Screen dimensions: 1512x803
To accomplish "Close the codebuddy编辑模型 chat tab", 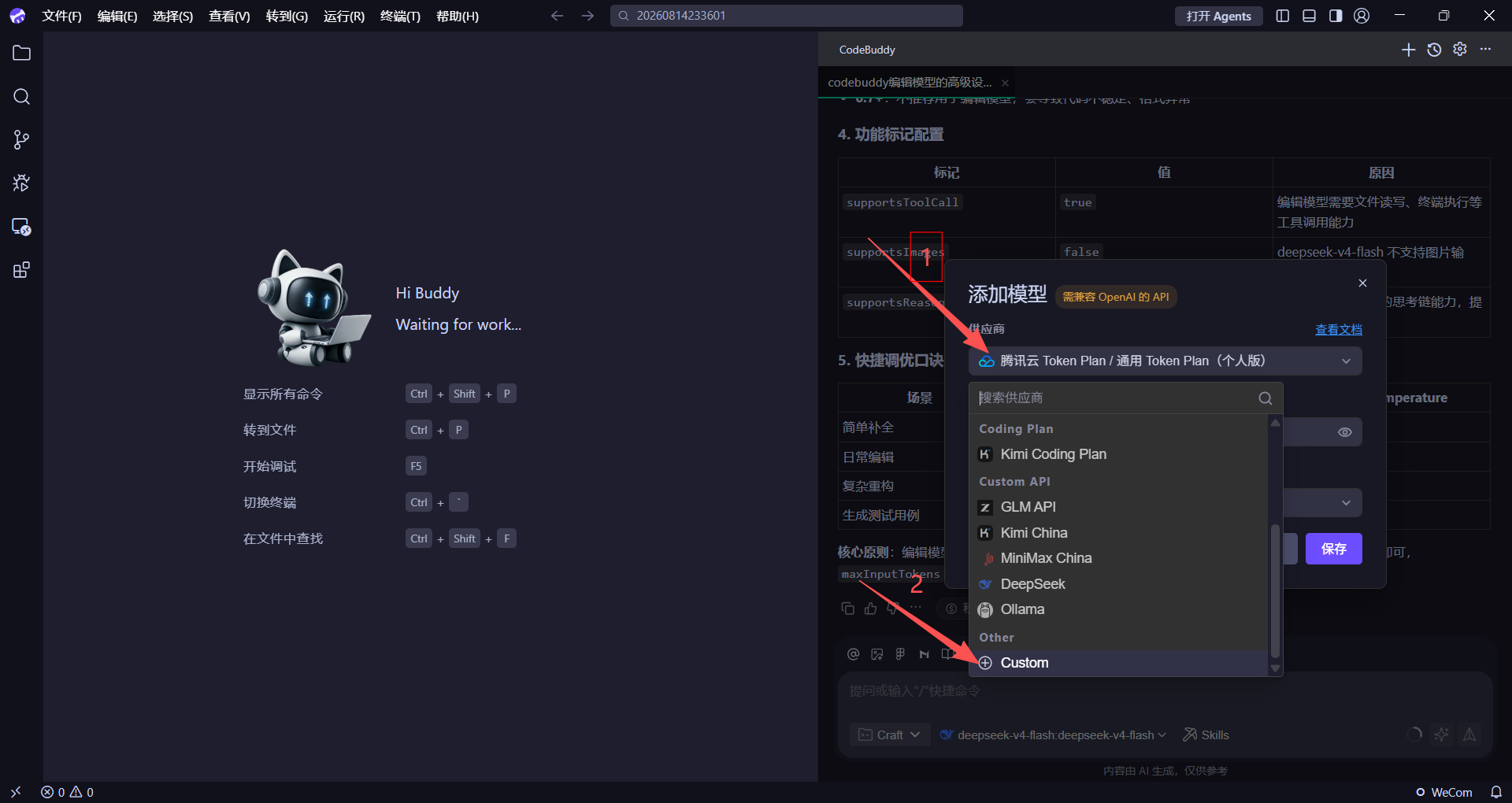I will (1005, 83).
